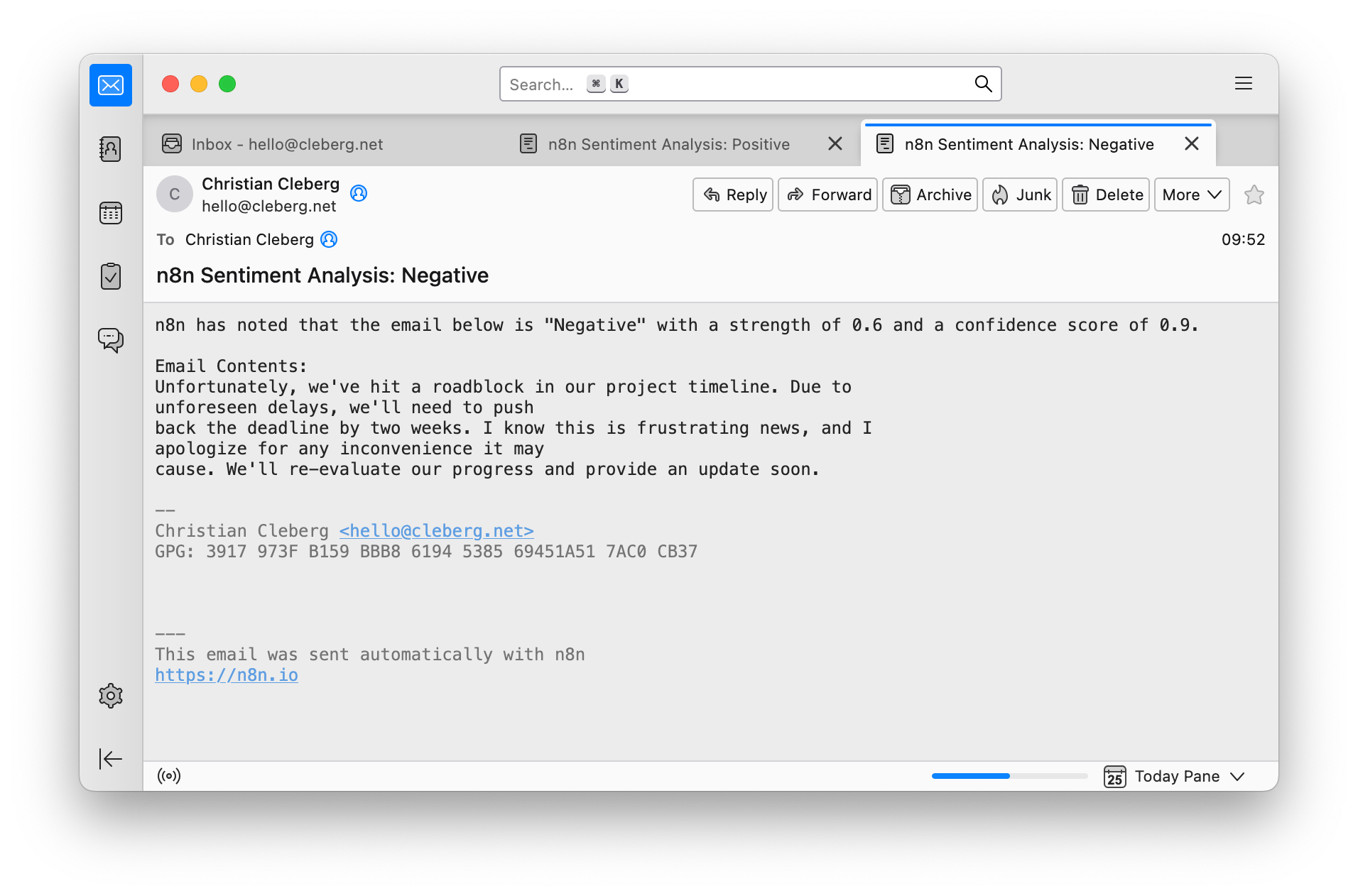This screenshot has width=1358, height=896.
Task: Open the Calendar sidebar icon
Action: click(x=111, y=212)
